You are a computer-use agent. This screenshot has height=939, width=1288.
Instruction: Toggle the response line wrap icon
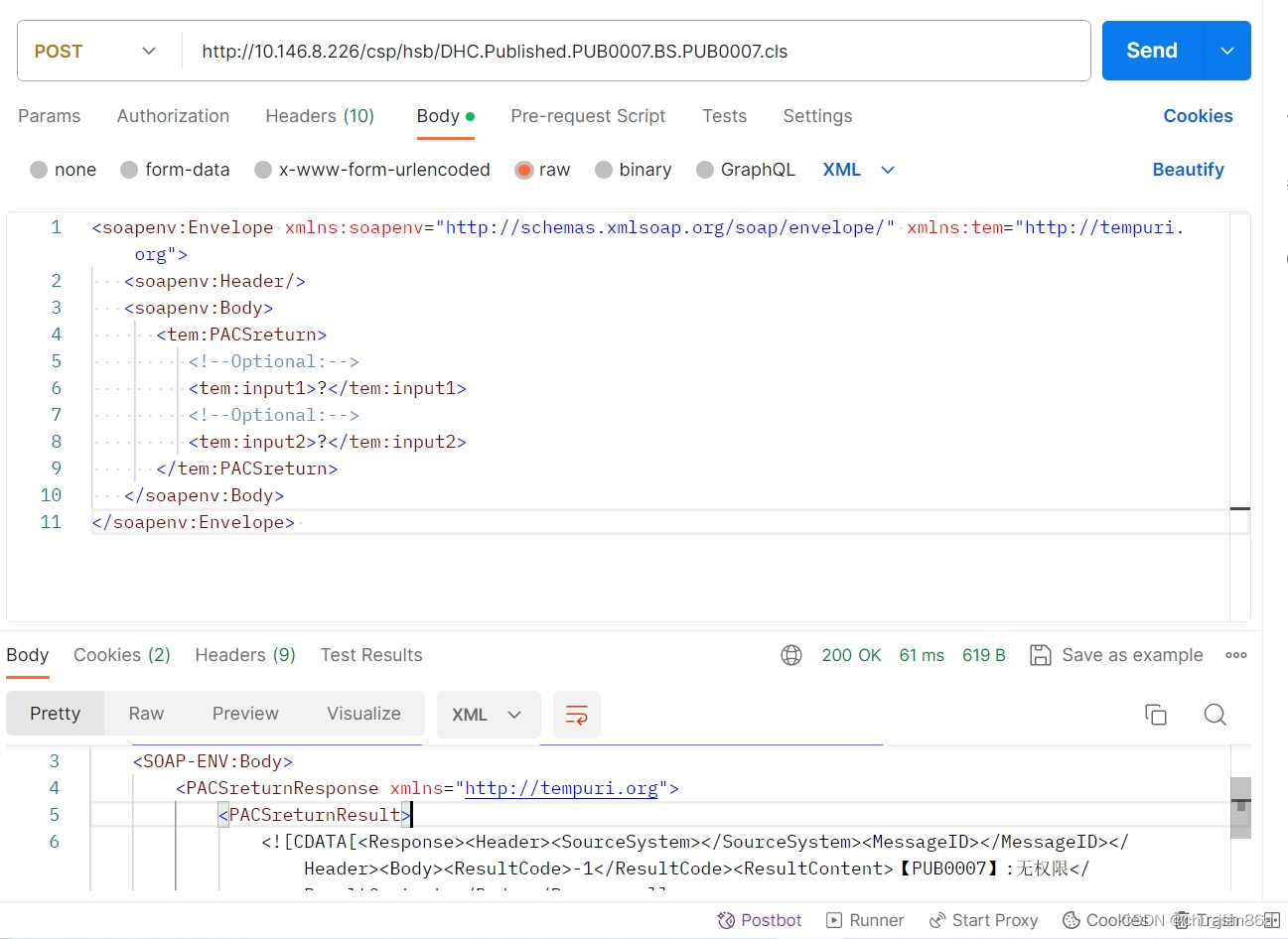tap(577, 715)
